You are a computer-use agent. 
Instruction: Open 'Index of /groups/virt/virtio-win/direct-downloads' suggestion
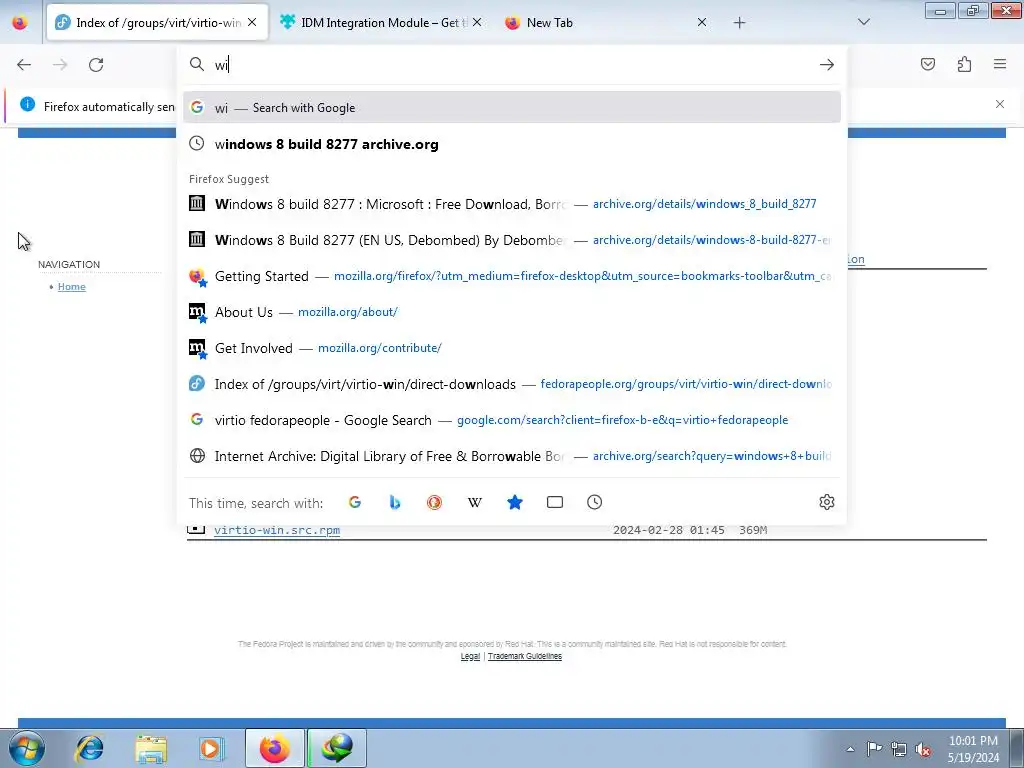512,384
